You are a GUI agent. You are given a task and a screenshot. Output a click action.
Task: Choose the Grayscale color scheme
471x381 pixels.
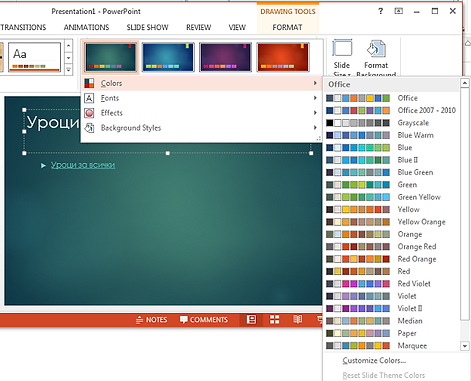coord(392,123)
